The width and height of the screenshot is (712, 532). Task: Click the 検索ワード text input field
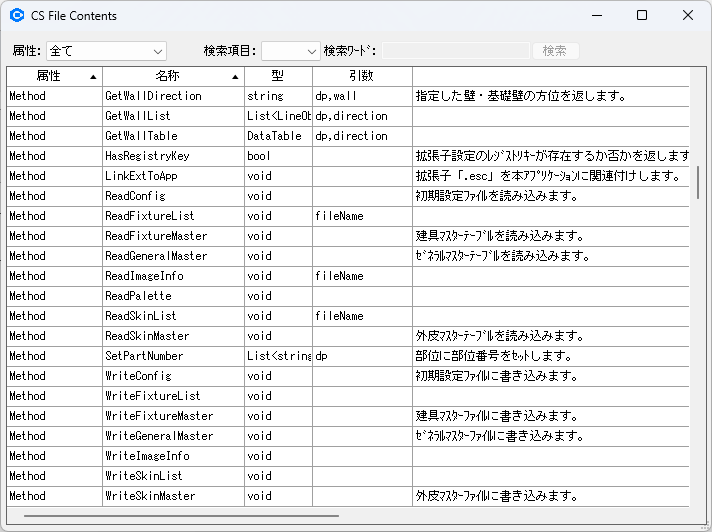[456, 51]
